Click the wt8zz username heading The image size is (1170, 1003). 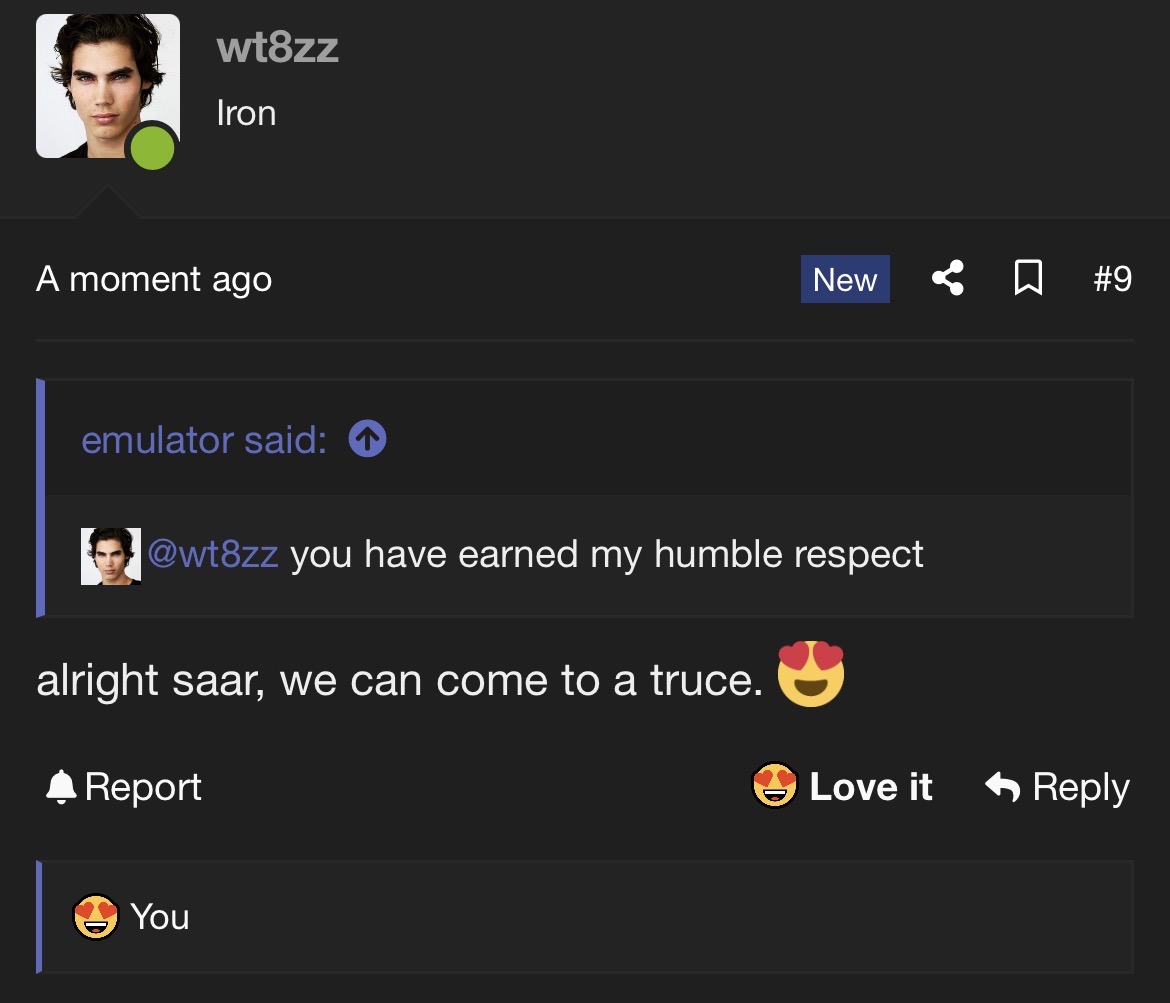(278, 48)
